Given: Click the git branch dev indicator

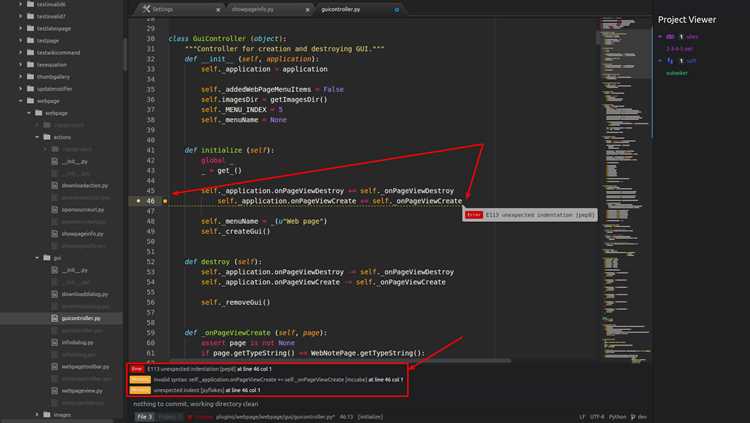Looking at the screenshot, I should [639, 417].
